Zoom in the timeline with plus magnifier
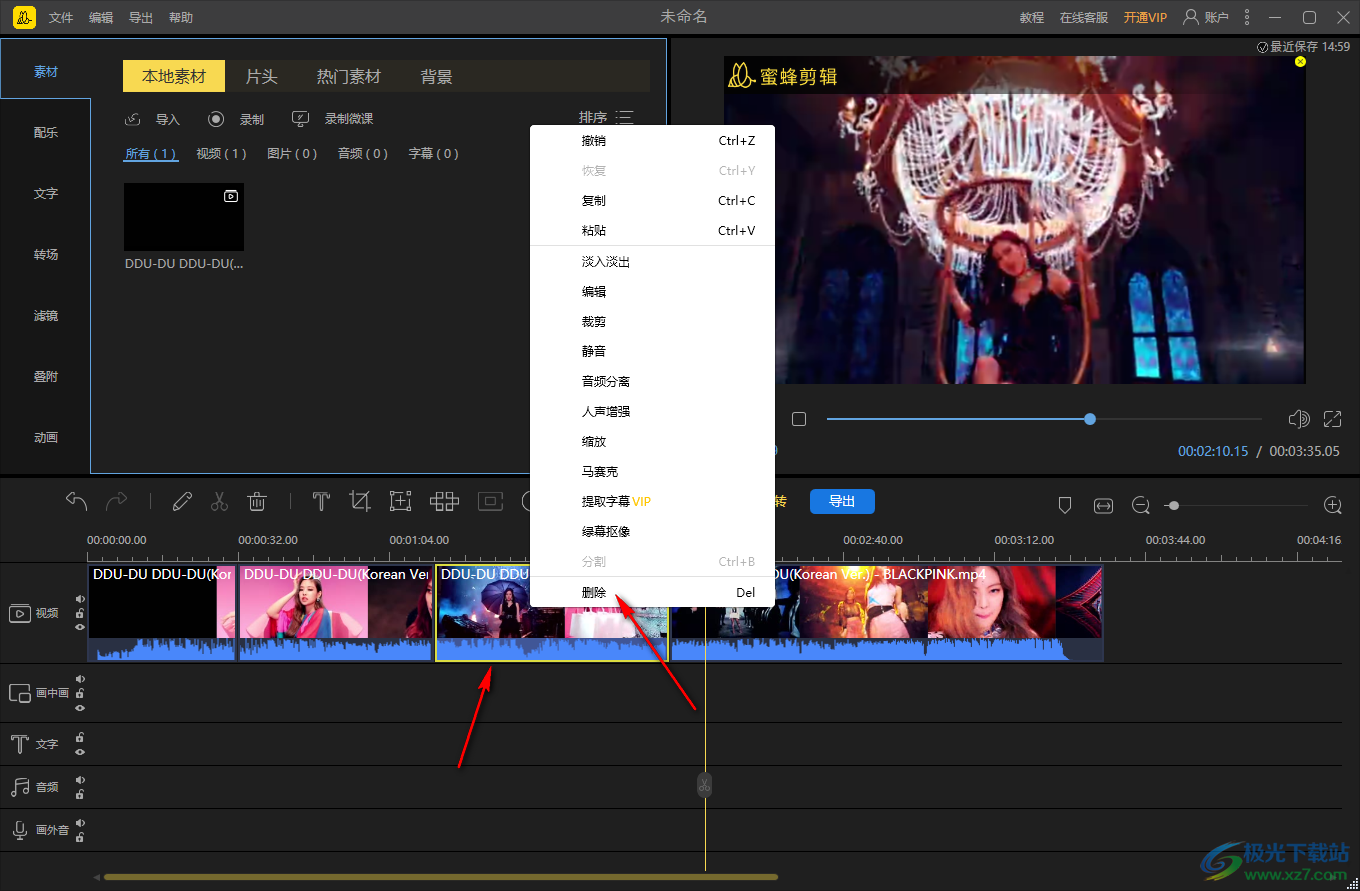 [x=1332, y=506]
